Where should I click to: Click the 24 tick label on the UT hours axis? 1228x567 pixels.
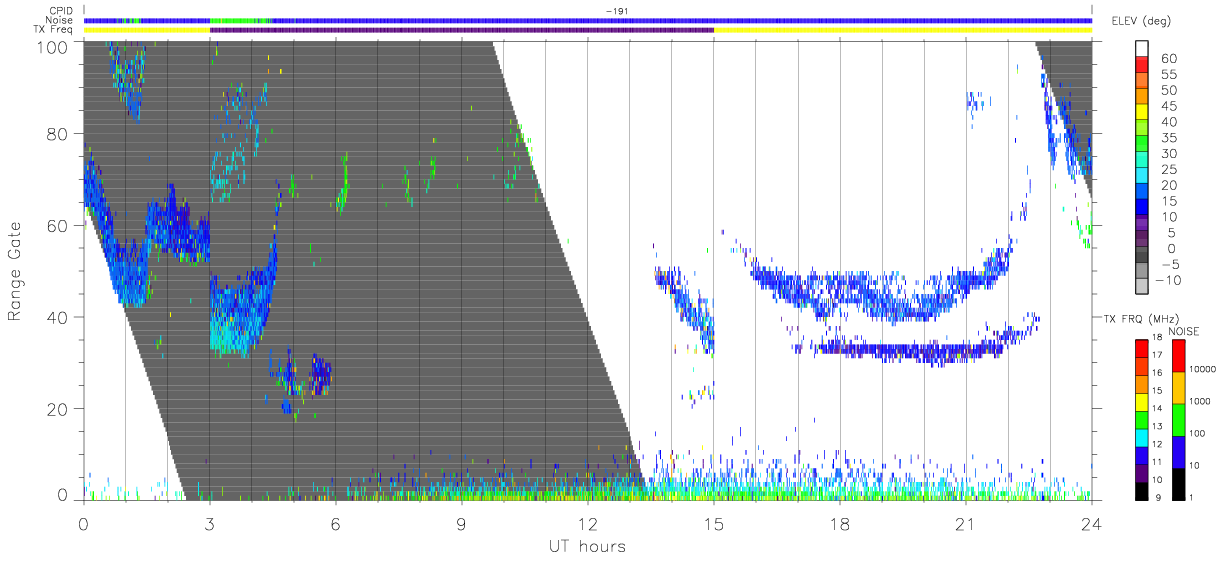1091,523
